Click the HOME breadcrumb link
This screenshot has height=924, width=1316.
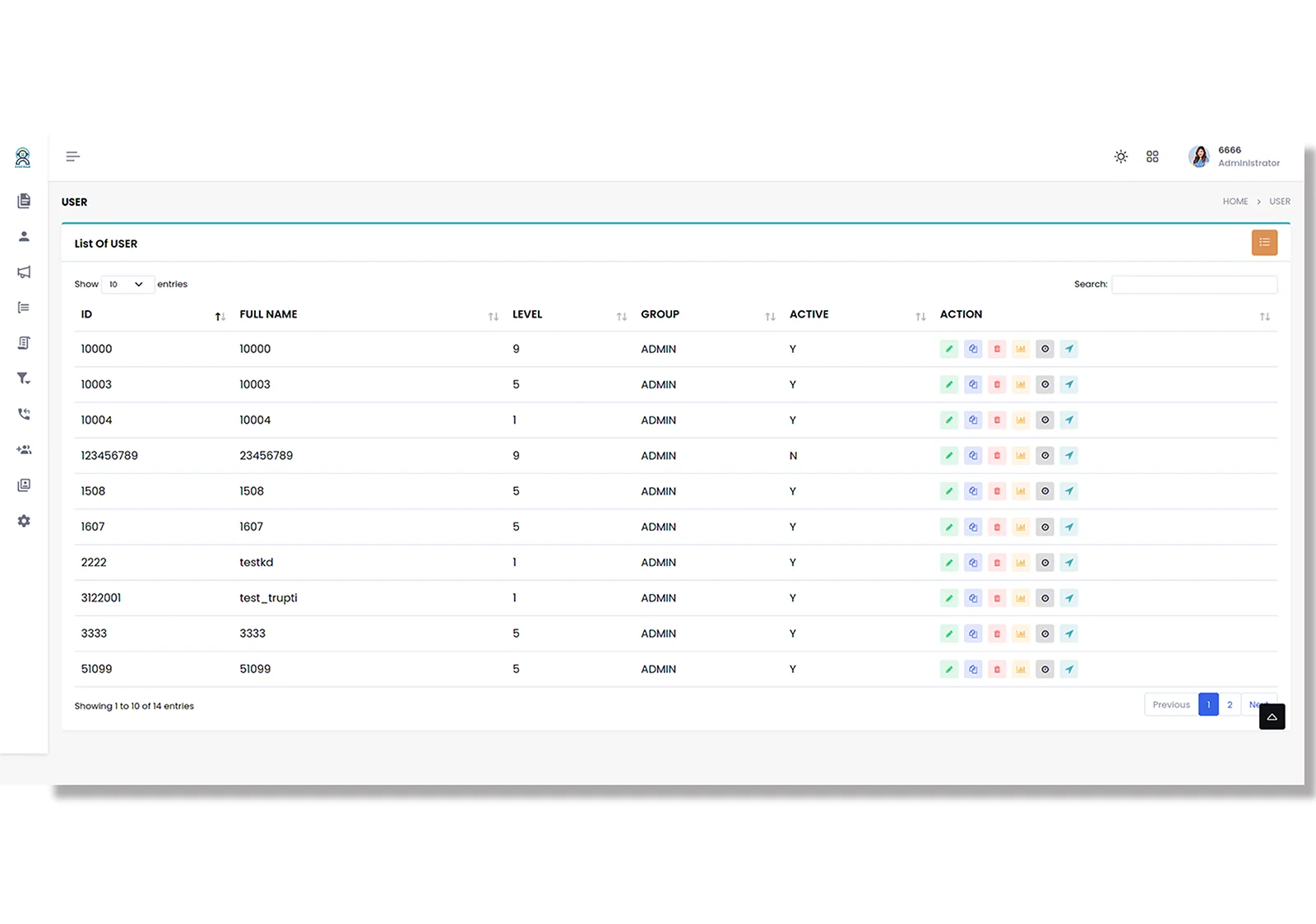1235,202
